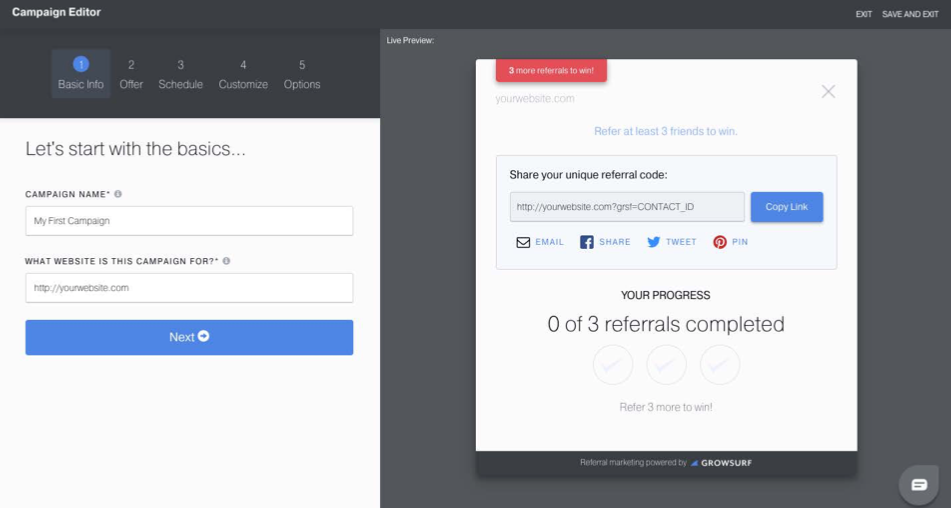This screenshot has width=951, height=508.
Task: Click SAVE AND EXIT in top bar
Action: click(910, 14)
